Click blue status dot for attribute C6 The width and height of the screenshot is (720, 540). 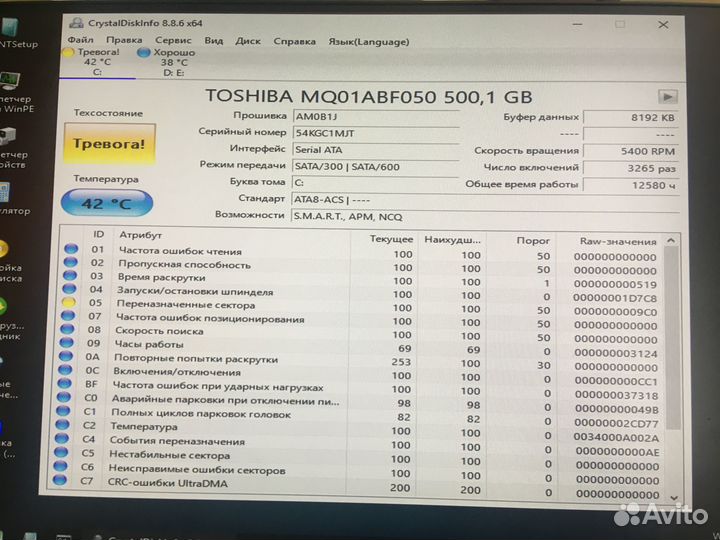coord(60,466)
